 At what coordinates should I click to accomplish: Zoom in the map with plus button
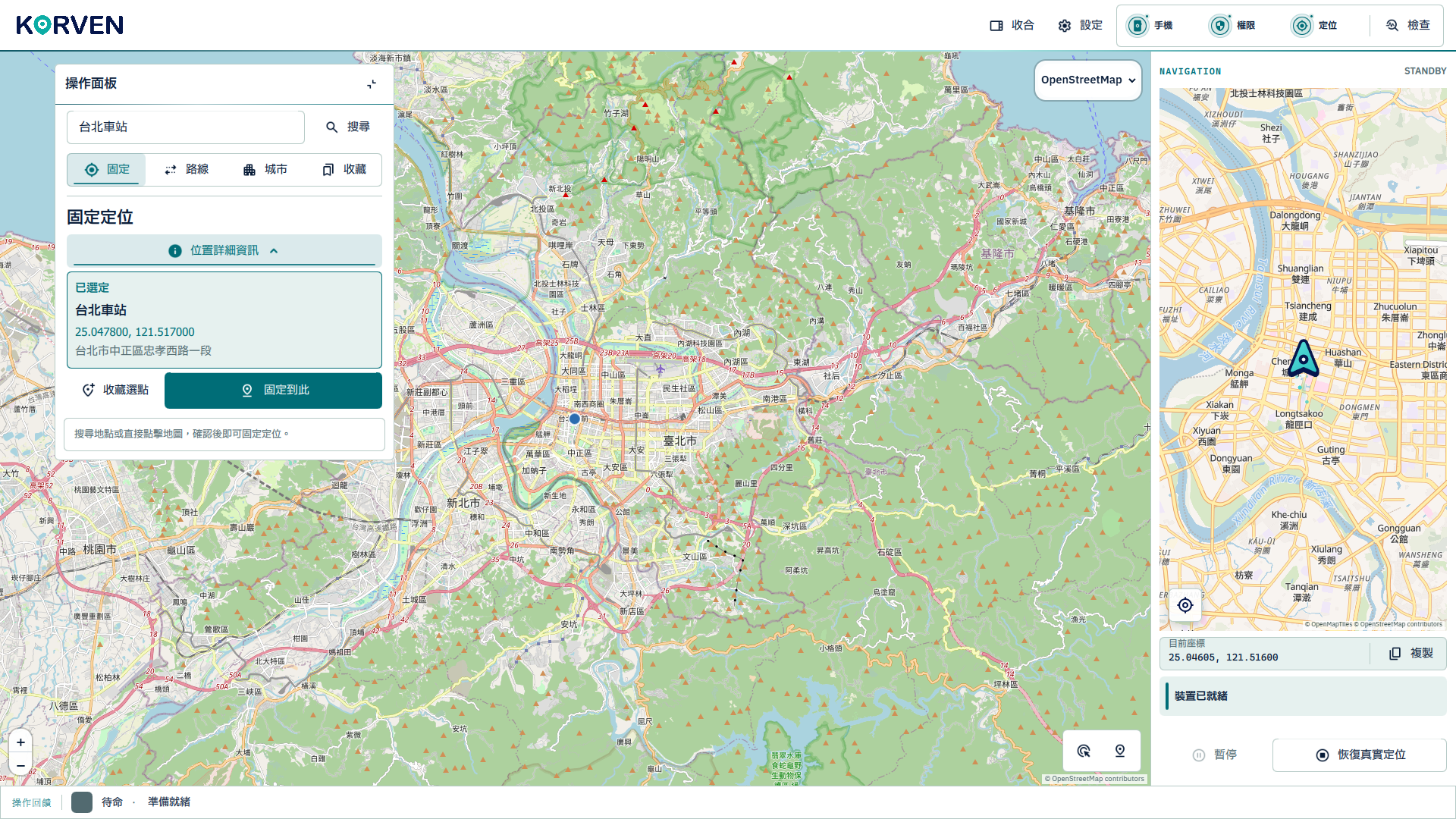tap(20, 742)
